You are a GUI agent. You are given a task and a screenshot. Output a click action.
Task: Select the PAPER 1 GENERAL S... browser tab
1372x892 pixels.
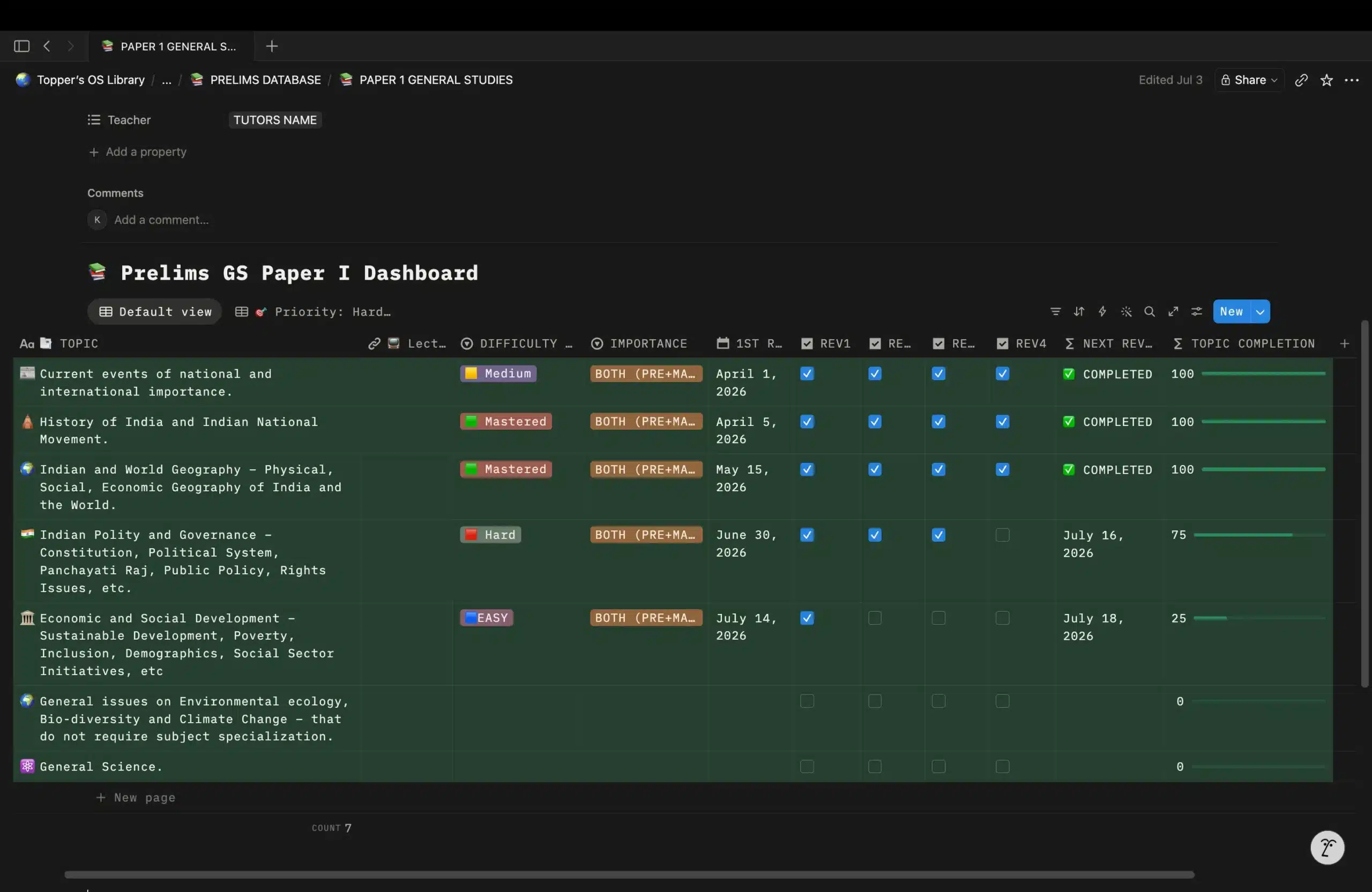(171, 46)
